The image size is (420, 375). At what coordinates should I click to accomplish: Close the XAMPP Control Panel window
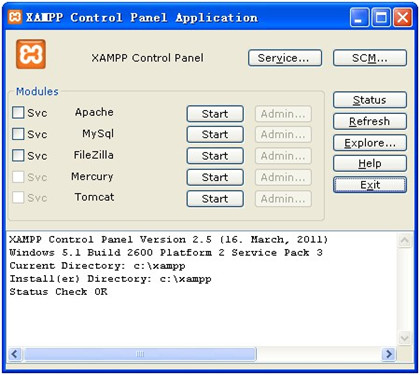coord(402,17)
